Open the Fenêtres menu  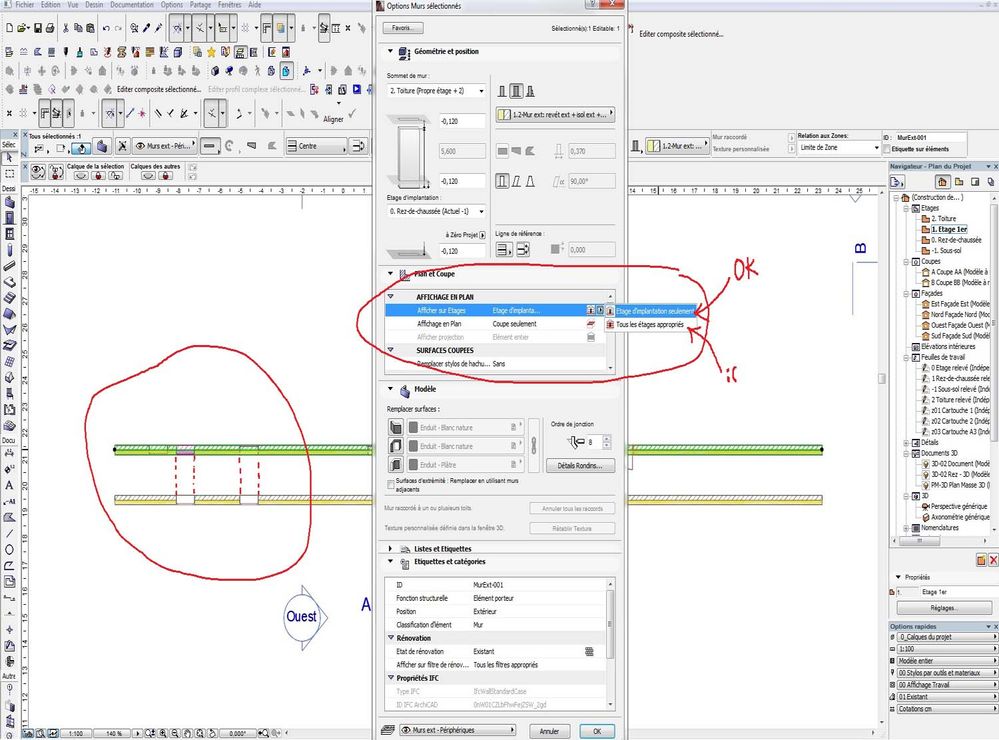229,4
